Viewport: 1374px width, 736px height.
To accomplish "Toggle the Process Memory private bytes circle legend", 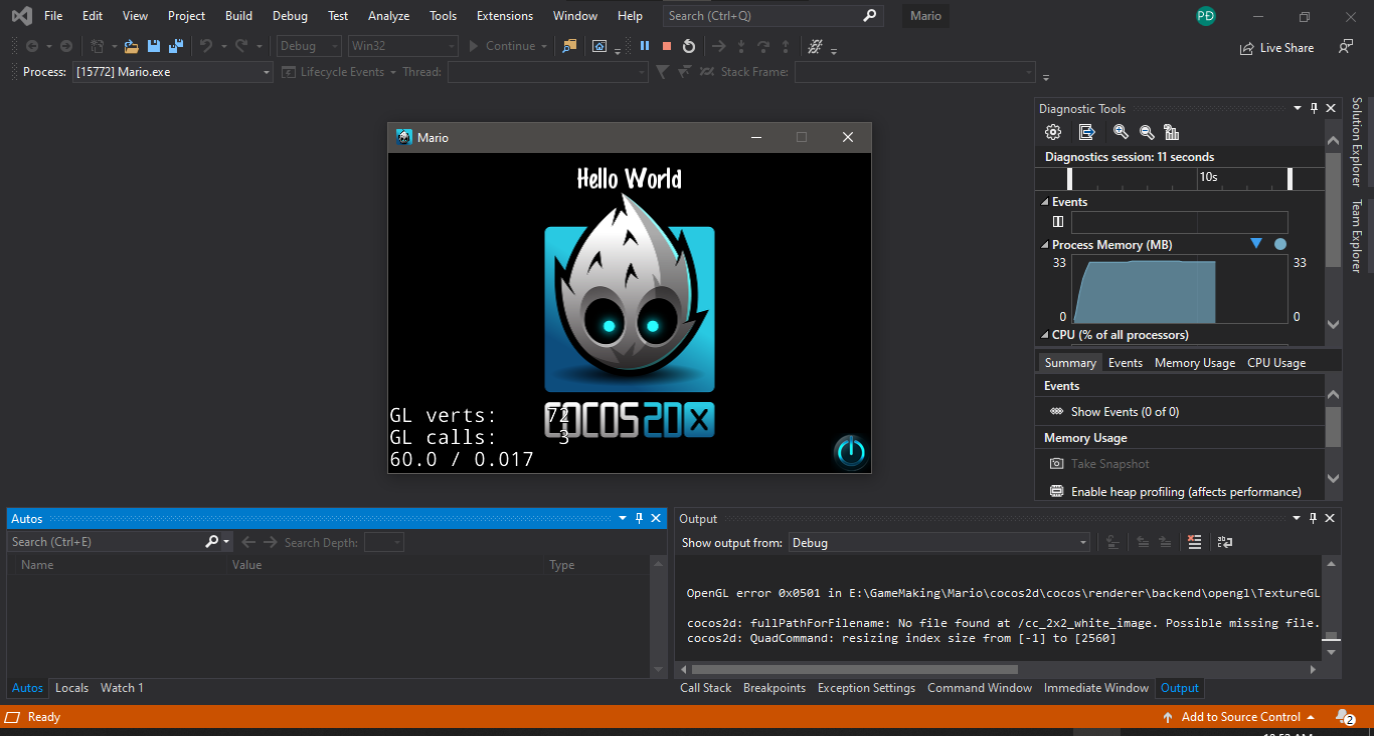I will click(1280, 244).
